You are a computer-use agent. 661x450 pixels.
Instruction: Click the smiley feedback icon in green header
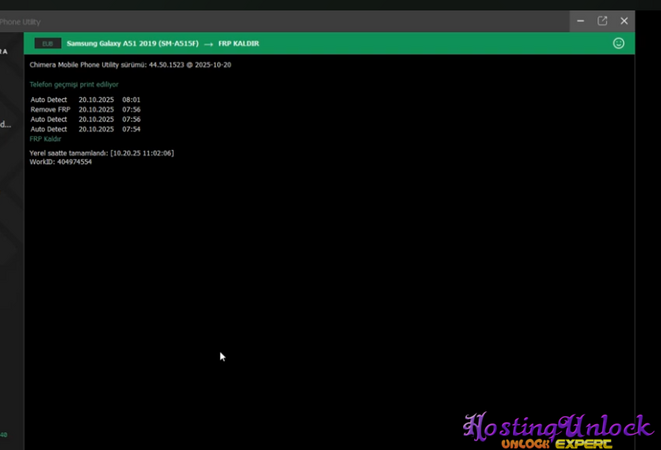(x=619, y=43)
